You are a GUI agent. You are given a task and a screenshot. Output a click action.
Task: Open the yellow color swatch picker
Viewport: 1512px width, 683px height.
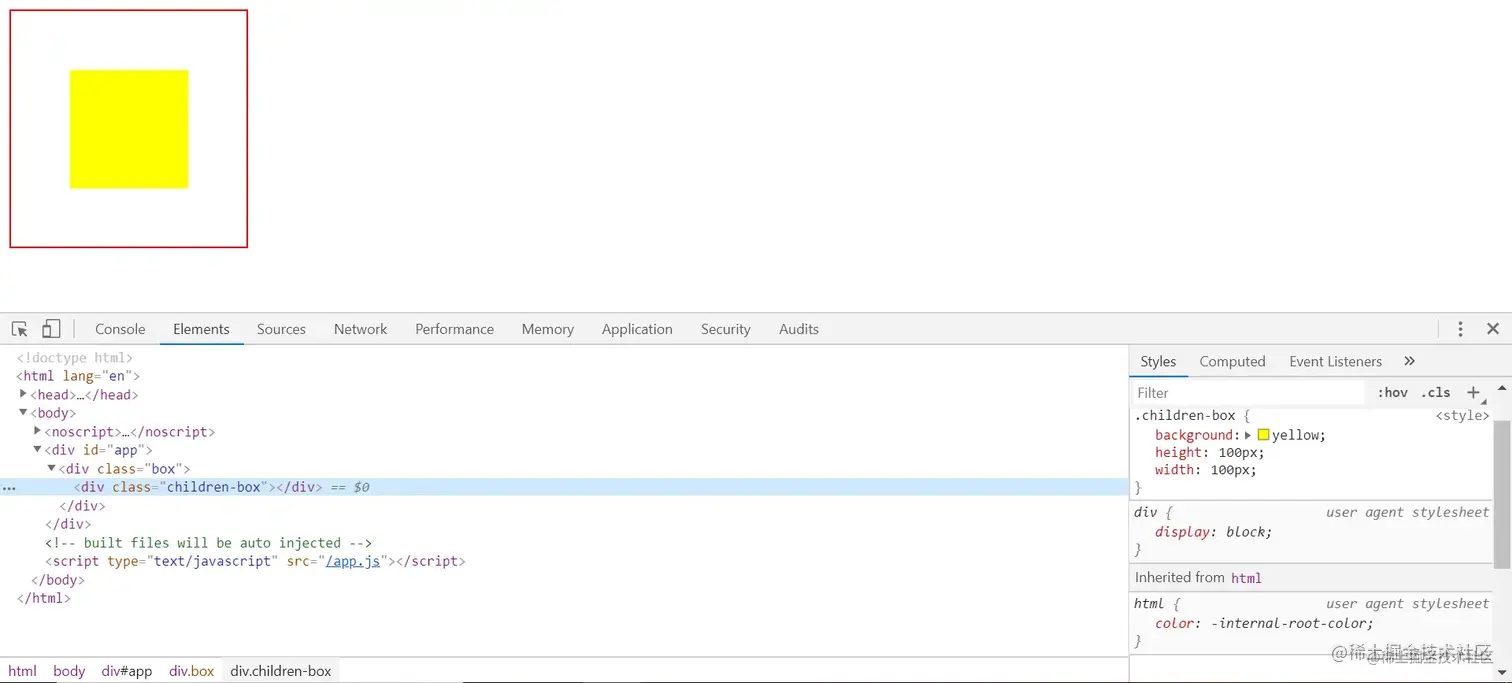[x=1263, y=435]
